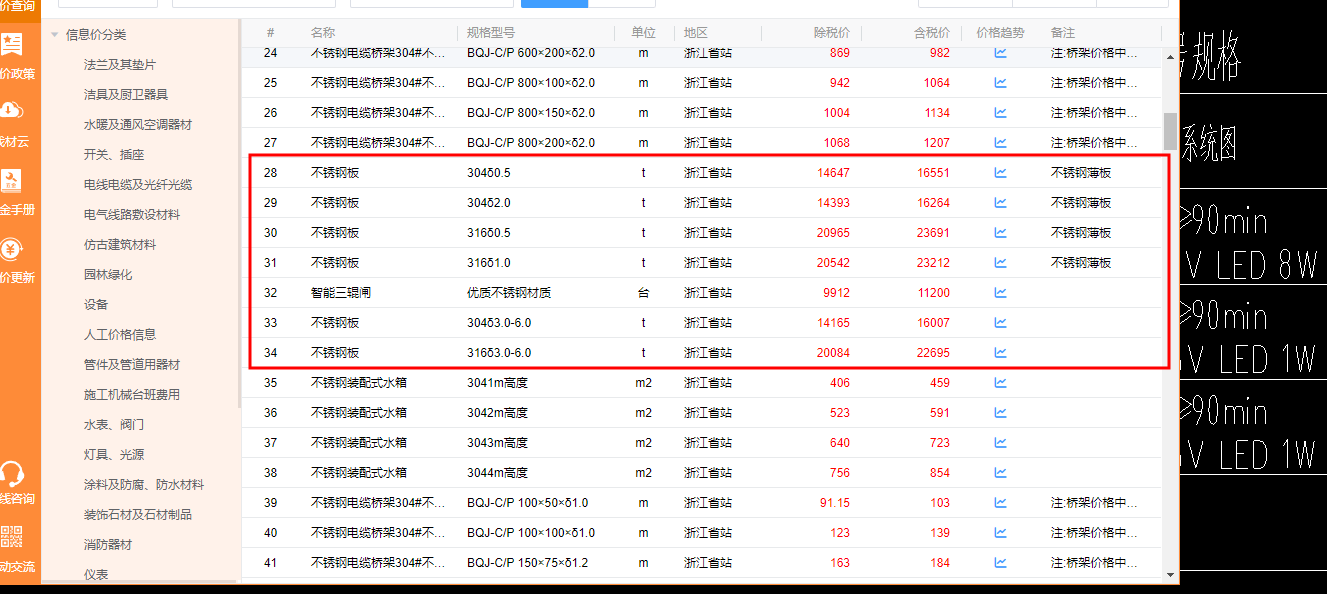Click 智能三辊闸 name cell

[x=341, y=293]
